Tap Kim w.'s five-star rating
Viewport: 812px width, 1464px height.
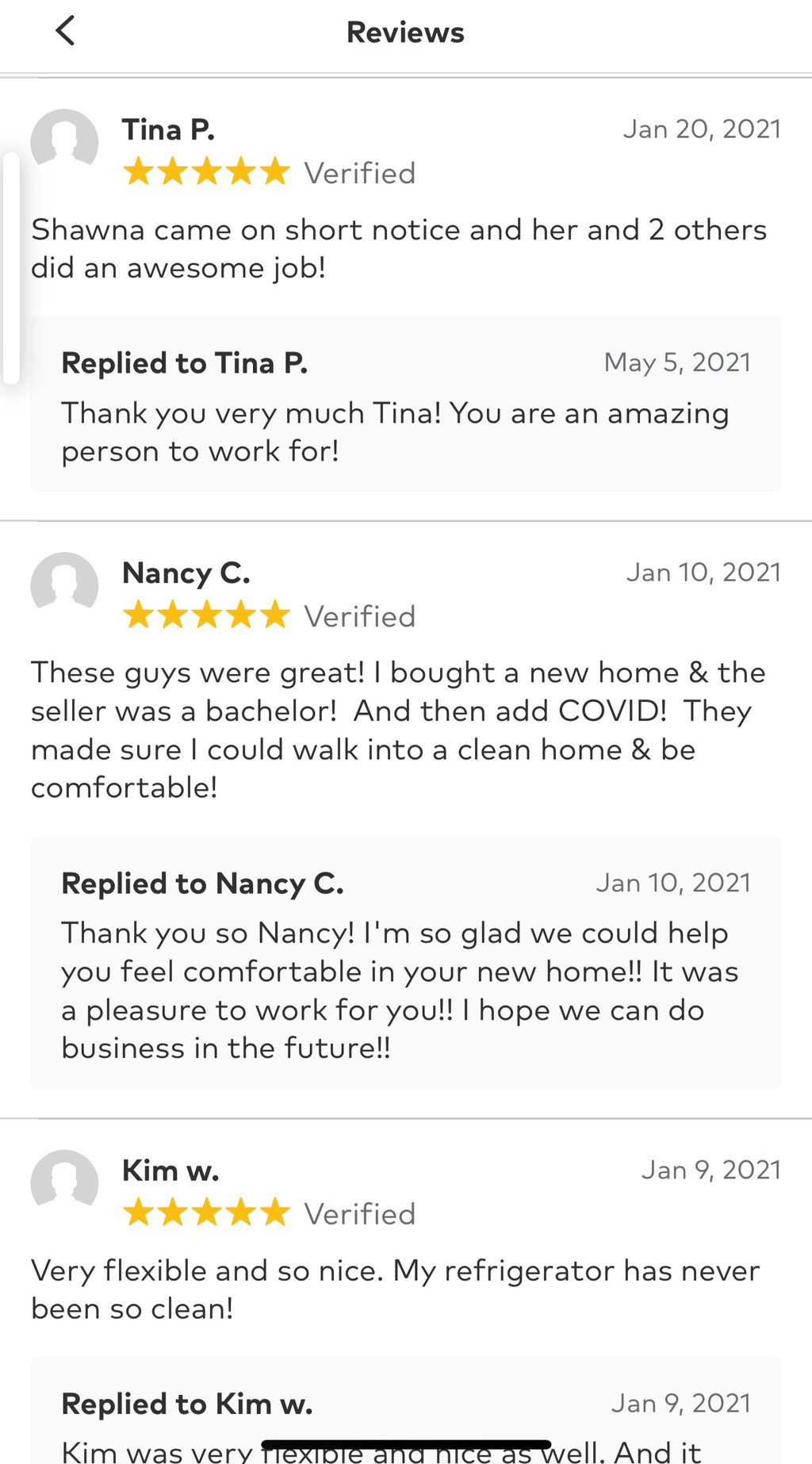click(x=206, y=1213)
